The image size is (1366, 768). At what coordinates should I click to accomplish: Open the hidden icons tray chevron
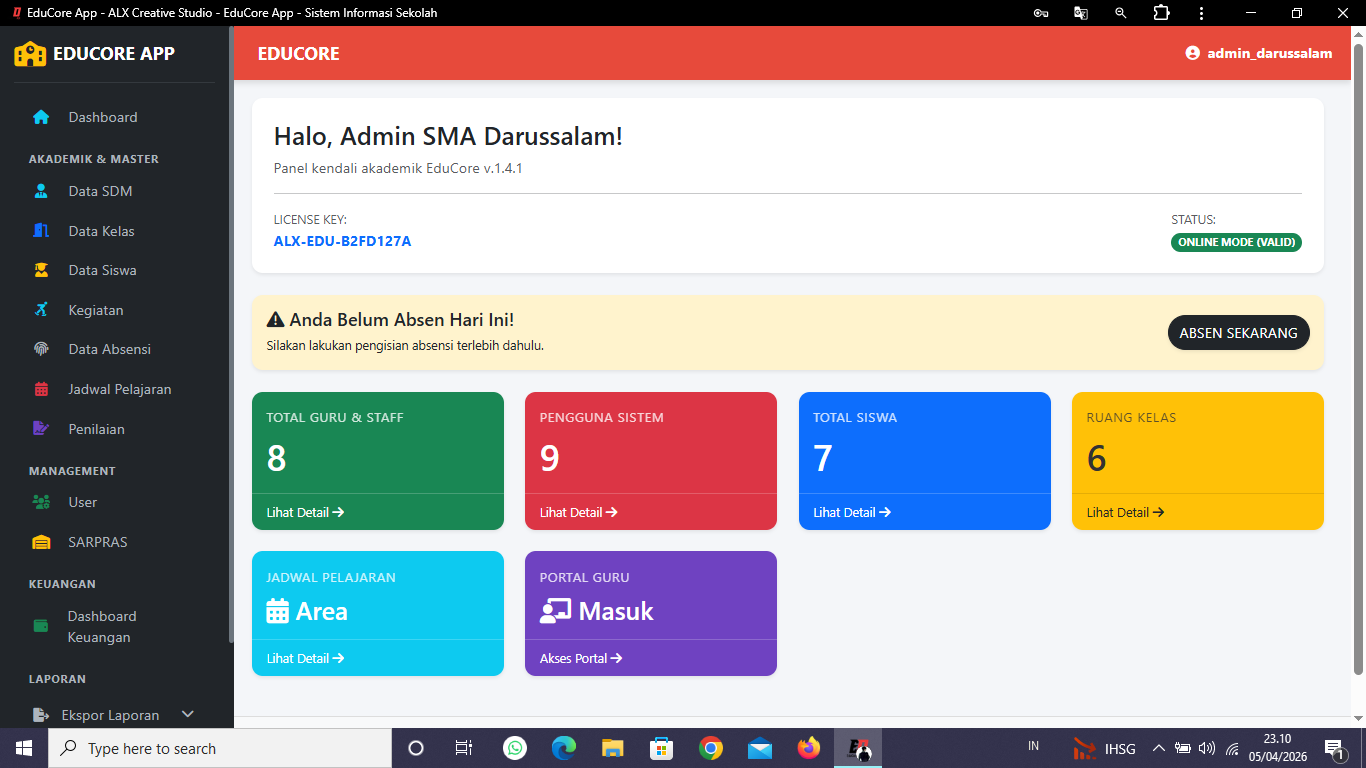(x=1158, y=747)
